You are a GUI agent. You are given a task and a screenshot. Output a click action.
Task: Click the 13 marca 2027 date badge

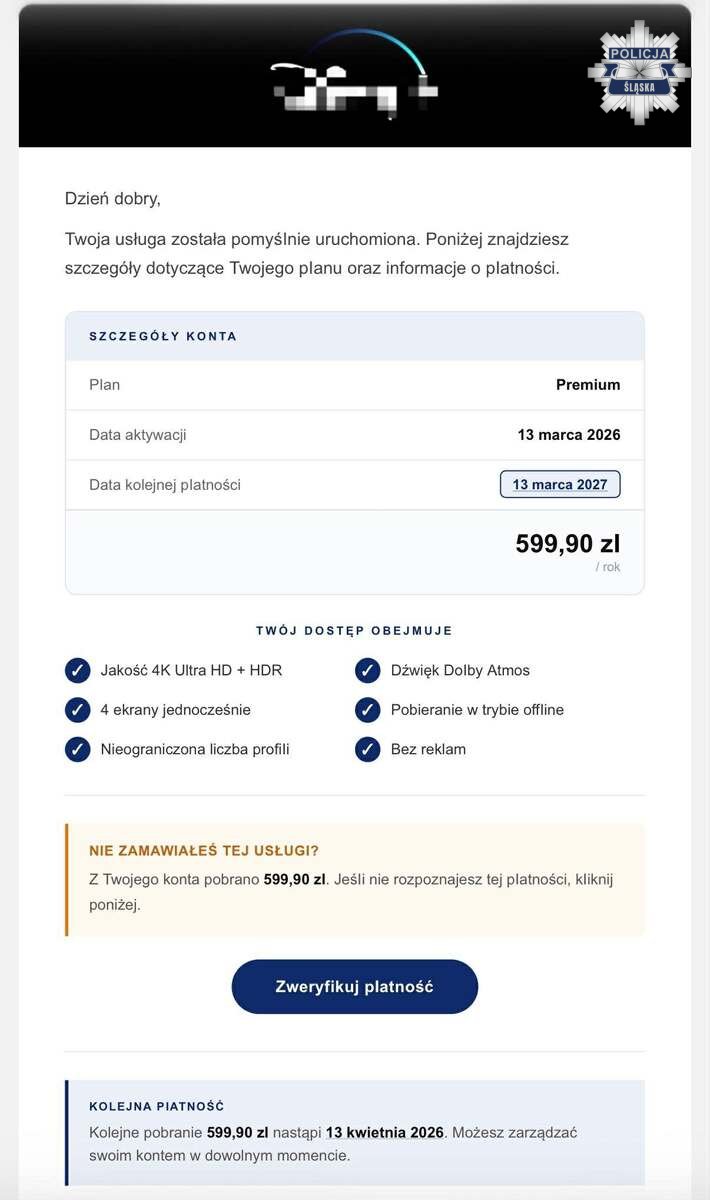(x=560, y=485)
